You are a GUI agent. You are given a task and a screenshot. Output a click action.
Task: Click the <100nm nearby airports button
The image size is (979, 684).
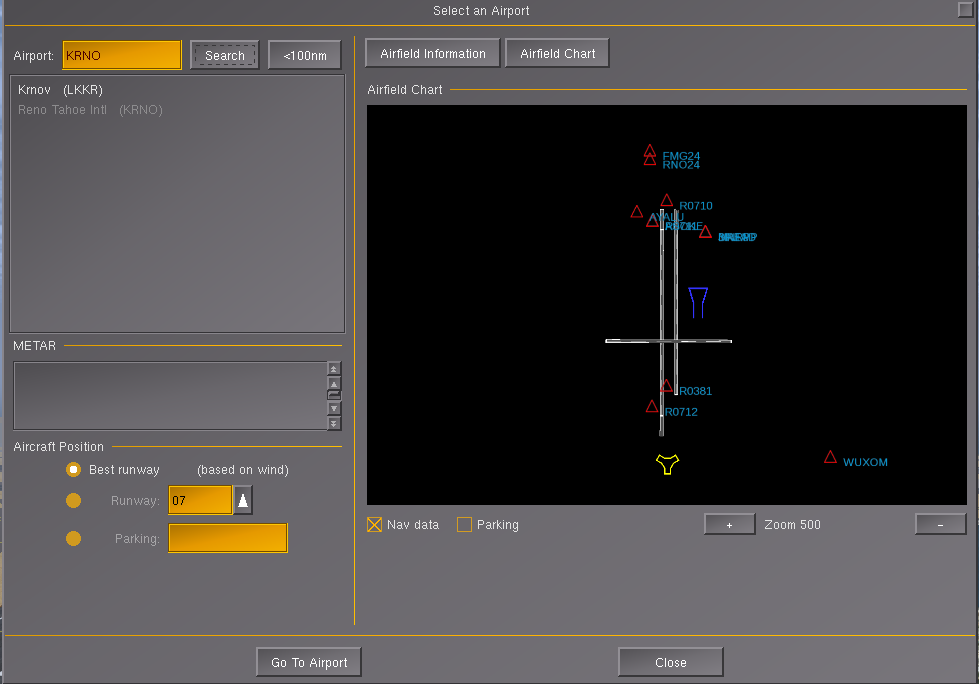click(x=305, y=56)
